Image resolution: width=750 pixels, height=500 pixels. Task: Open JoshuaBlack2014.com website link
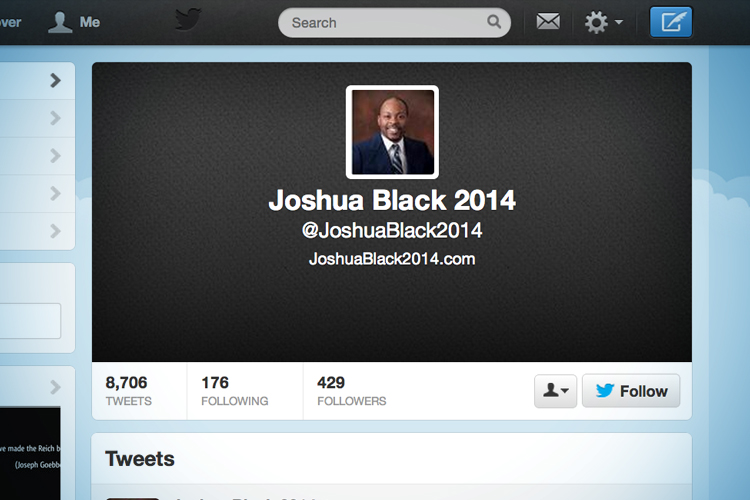[392, 259]
